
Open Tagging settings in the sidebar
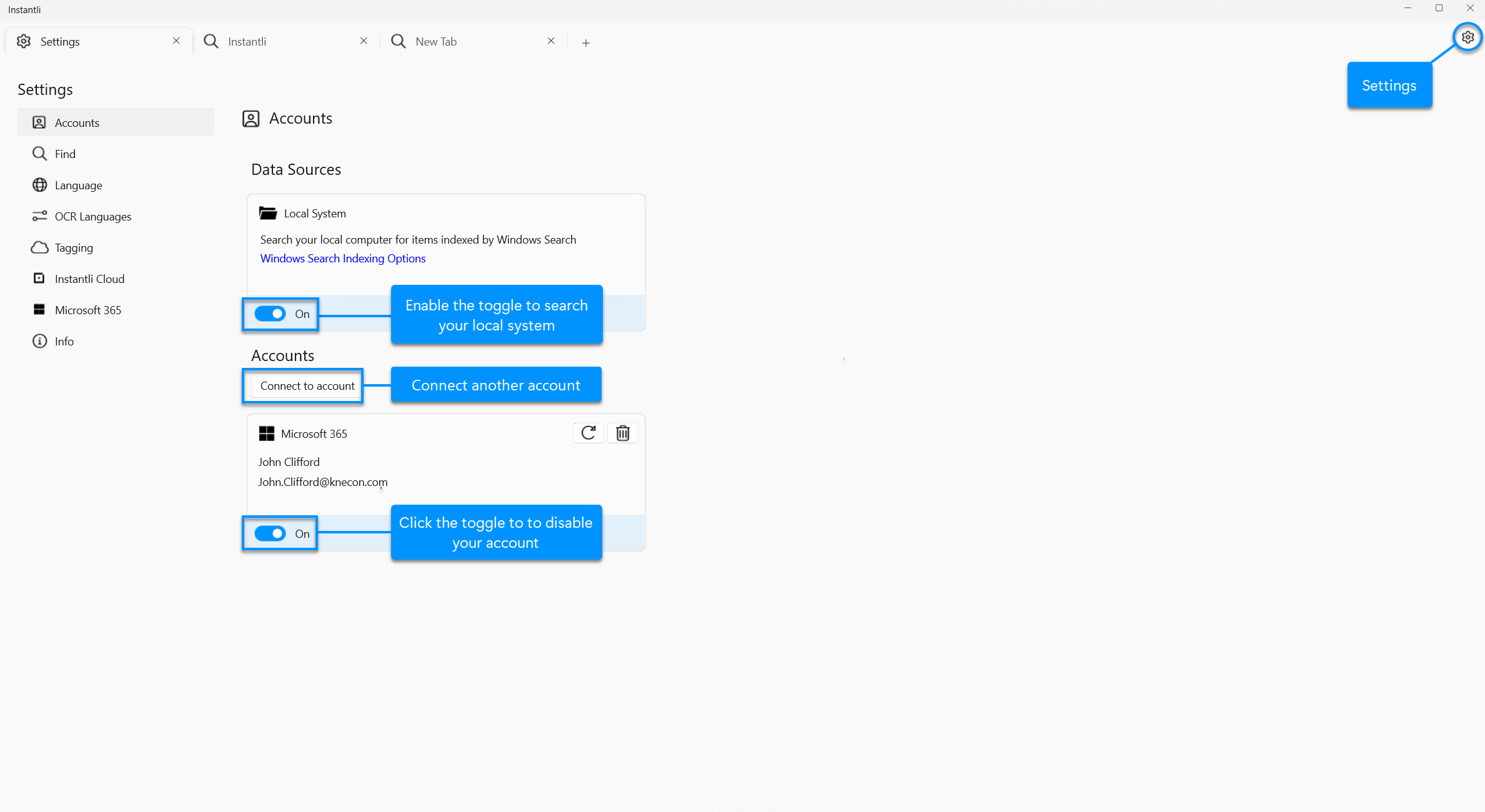tap(116, 247)
